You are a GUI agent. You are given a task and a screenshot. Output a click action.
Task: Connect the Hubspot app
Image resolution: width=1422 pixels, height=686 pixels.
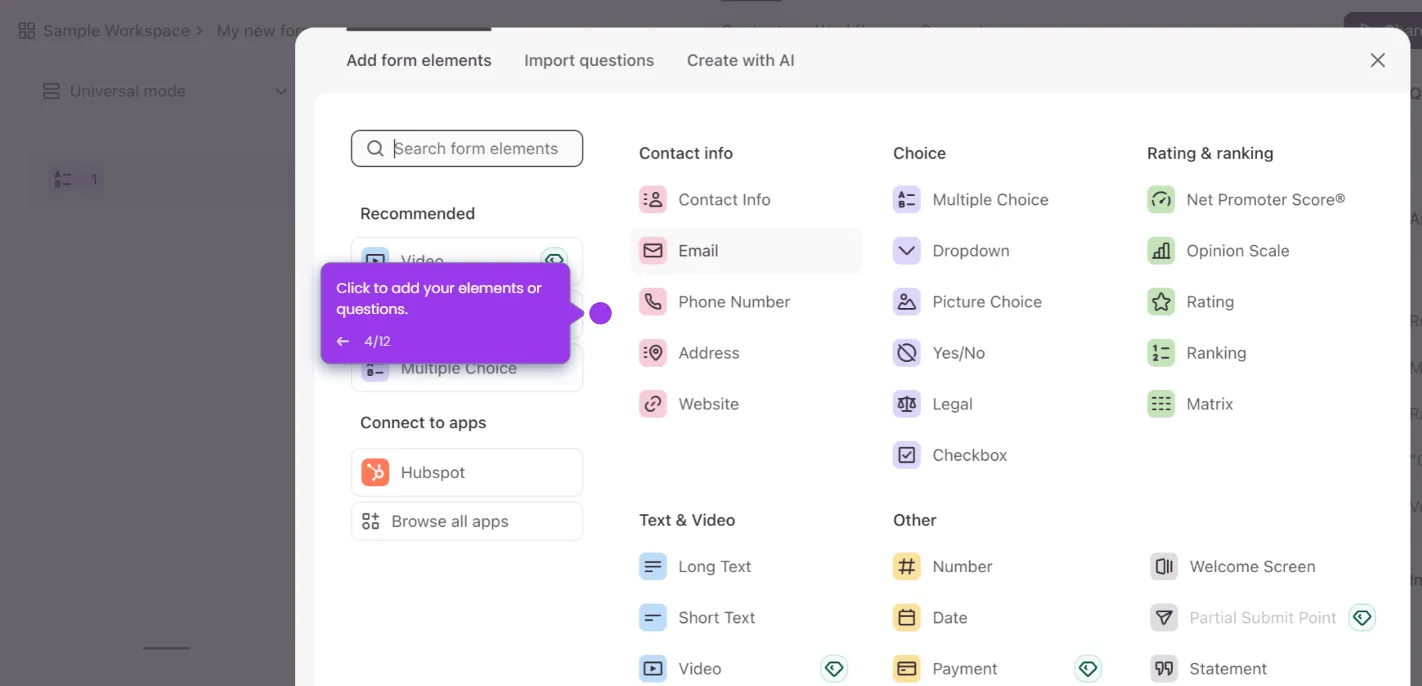(x=467, y=472)
